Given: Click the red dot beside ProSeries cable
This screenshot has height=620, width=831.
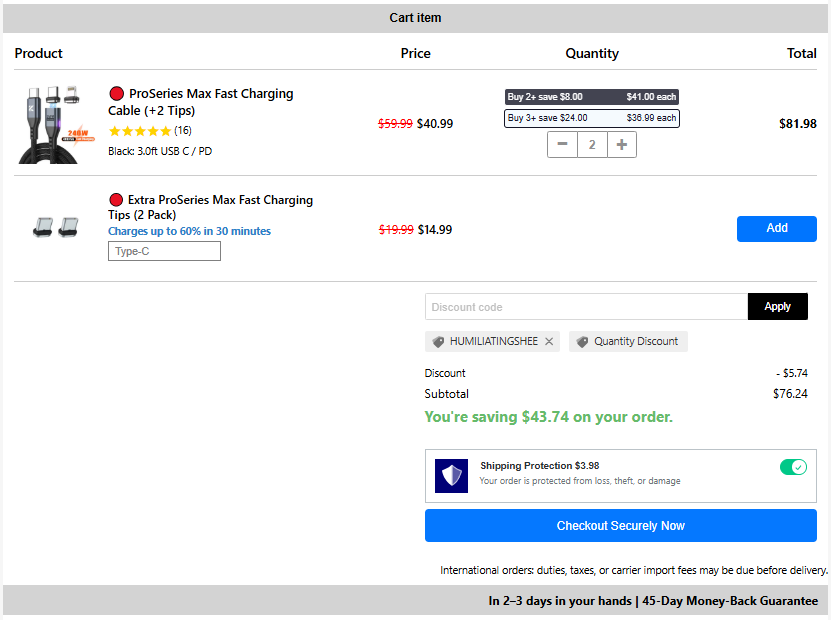Looking at the screenshot, I should (117, 94).
